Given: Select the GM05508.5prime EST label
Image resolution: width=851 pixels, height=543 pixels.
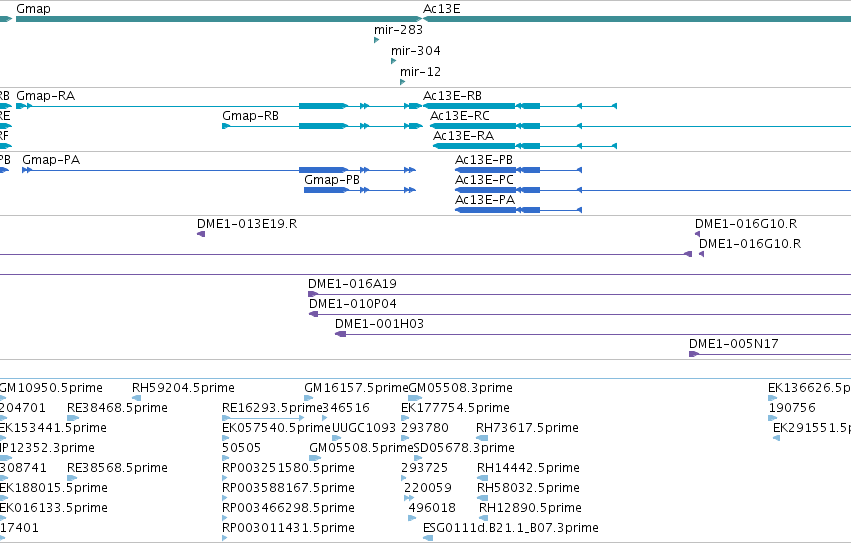Looking at the screenshot, I should pos(361,448).
